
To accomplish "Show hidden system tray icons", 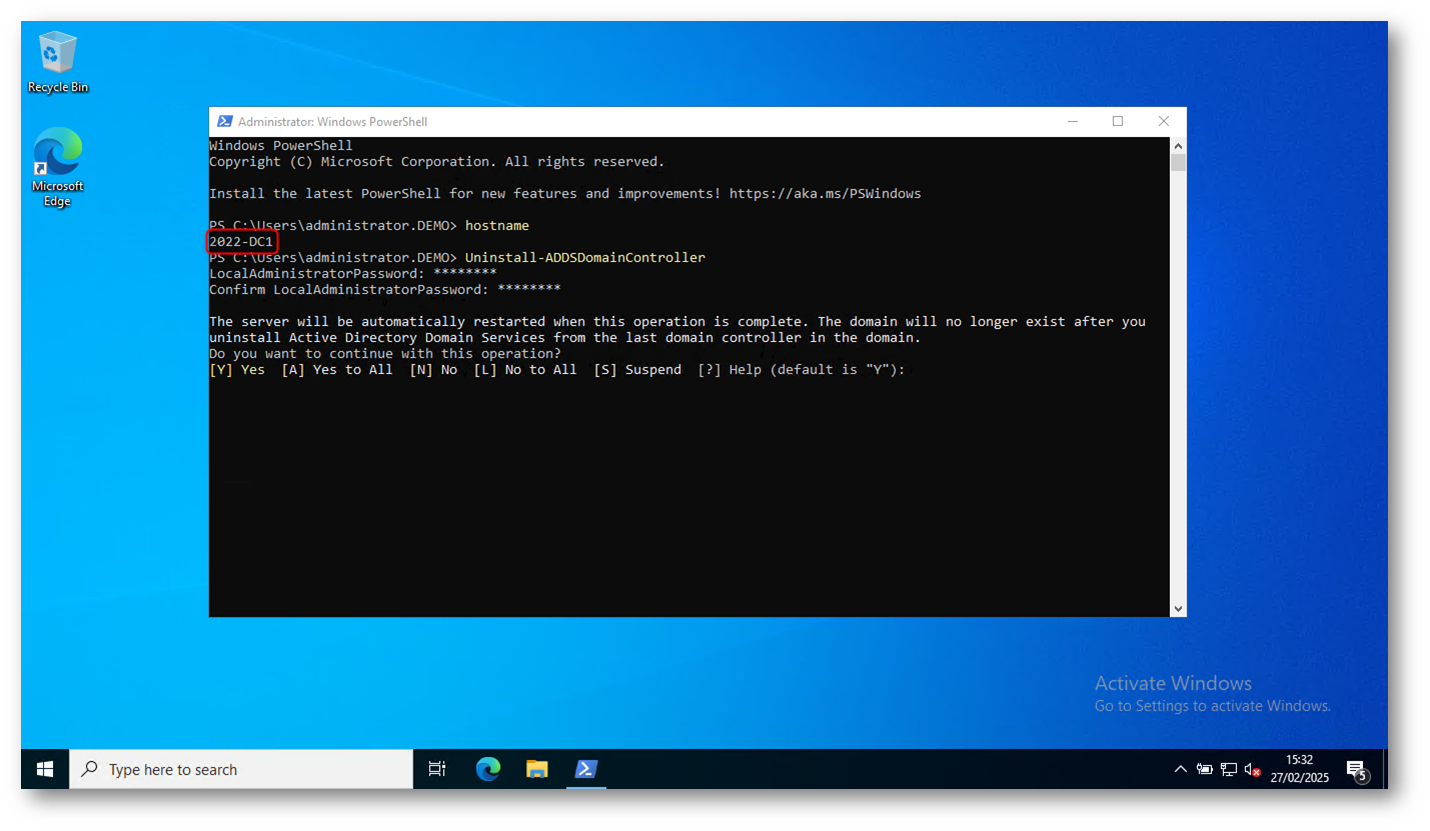I will [x=1180, y=770].
